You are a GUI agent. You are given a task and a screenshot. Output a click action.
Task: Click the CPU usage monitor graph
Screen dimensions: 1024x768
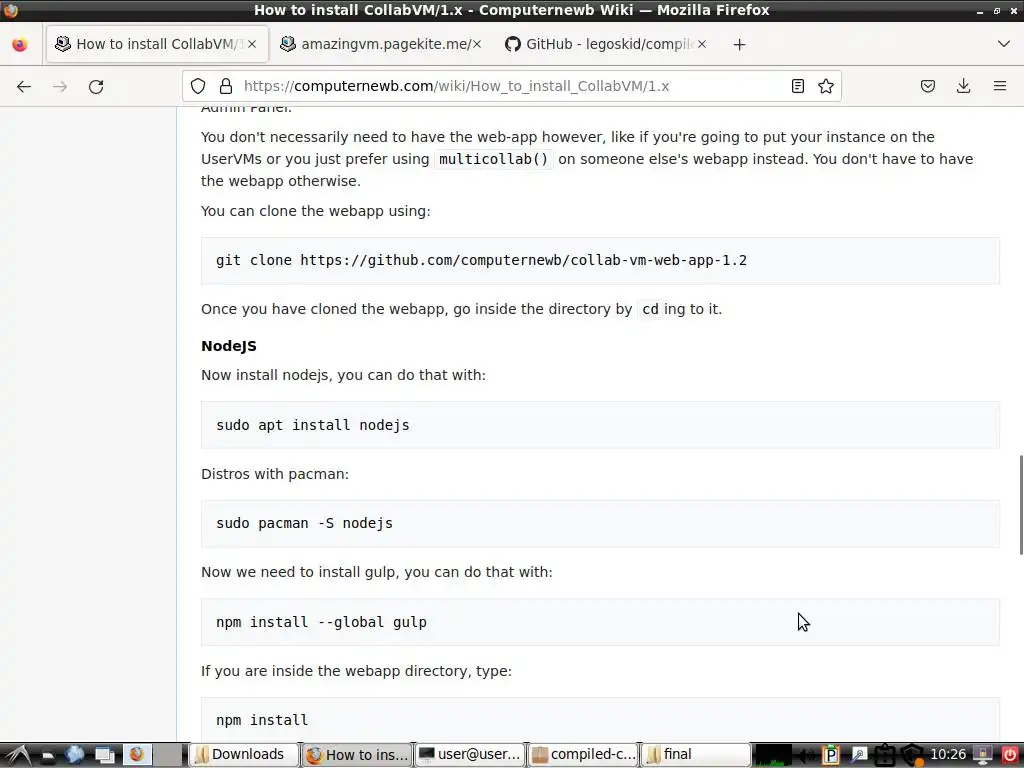coord(773,755)
